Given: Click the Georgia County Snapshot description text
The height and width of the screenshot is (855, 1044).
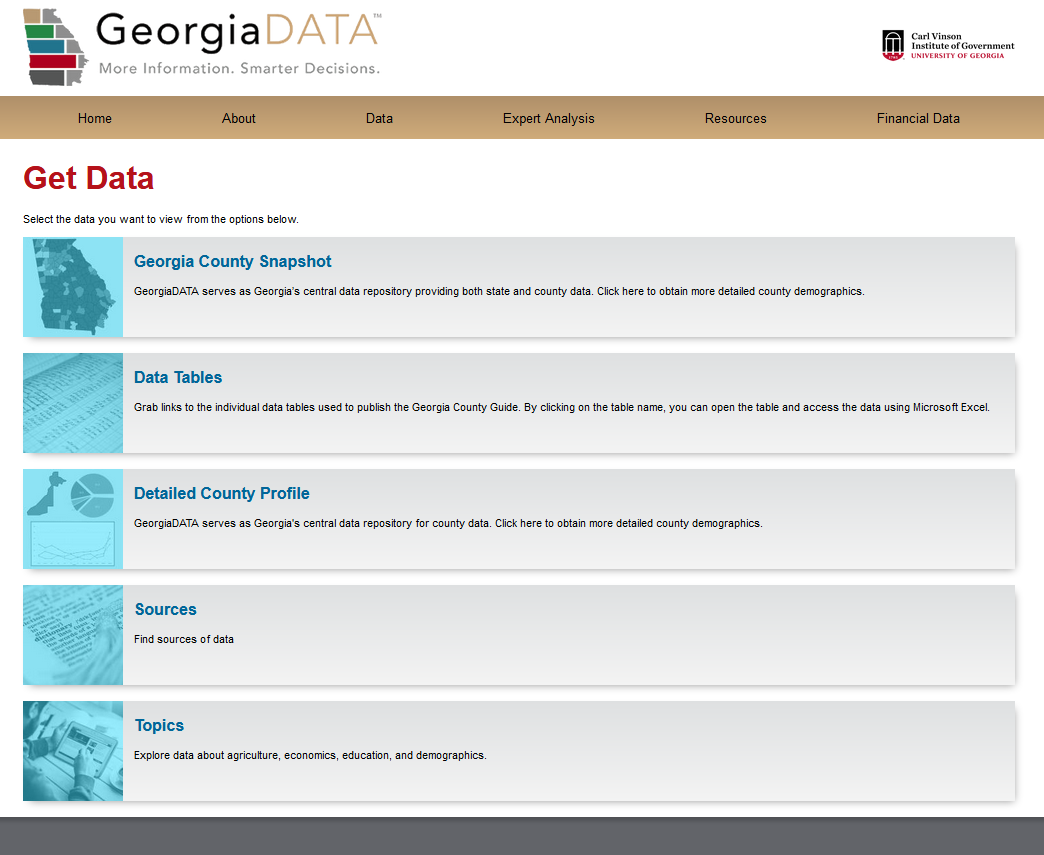Looking at the screenshot, I should tap(499, 292).
